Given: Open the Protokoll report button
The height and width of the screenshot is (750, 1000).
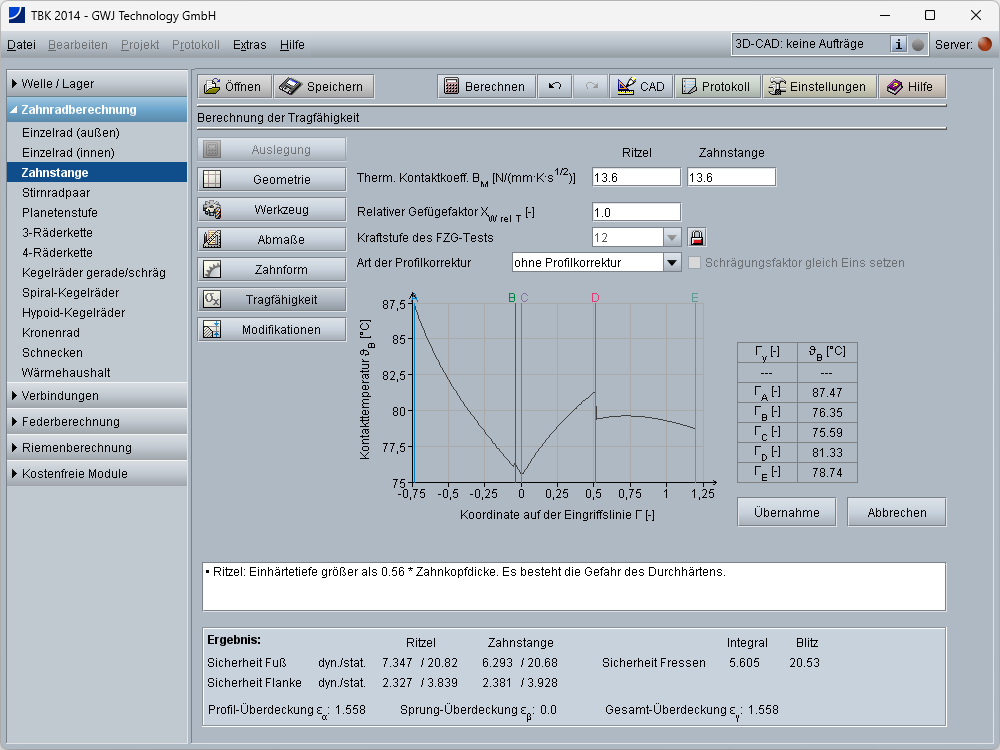Looking at the screenshot, I should pos(716,87).
